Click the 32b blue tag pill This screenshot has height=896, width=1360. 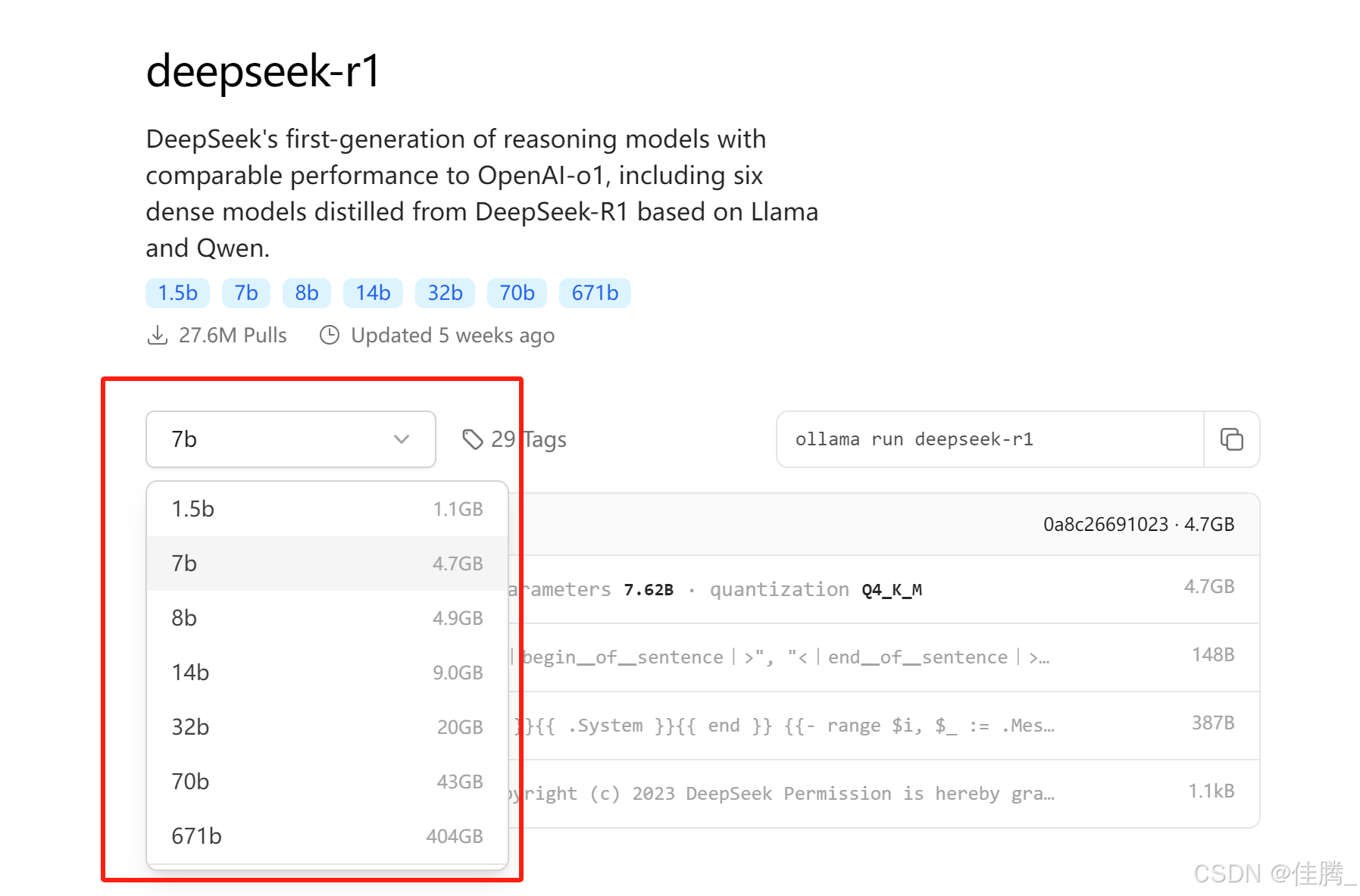pos(445,293)
